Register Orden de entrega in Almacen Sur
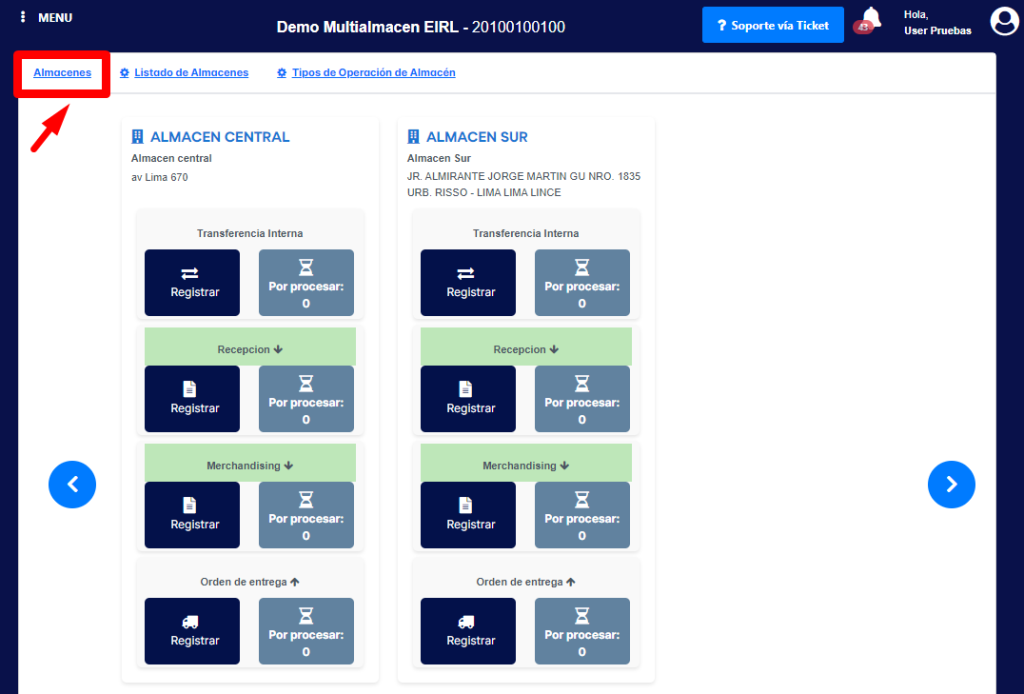Viewport: 1024px width, 694px height. coord(468,631)
